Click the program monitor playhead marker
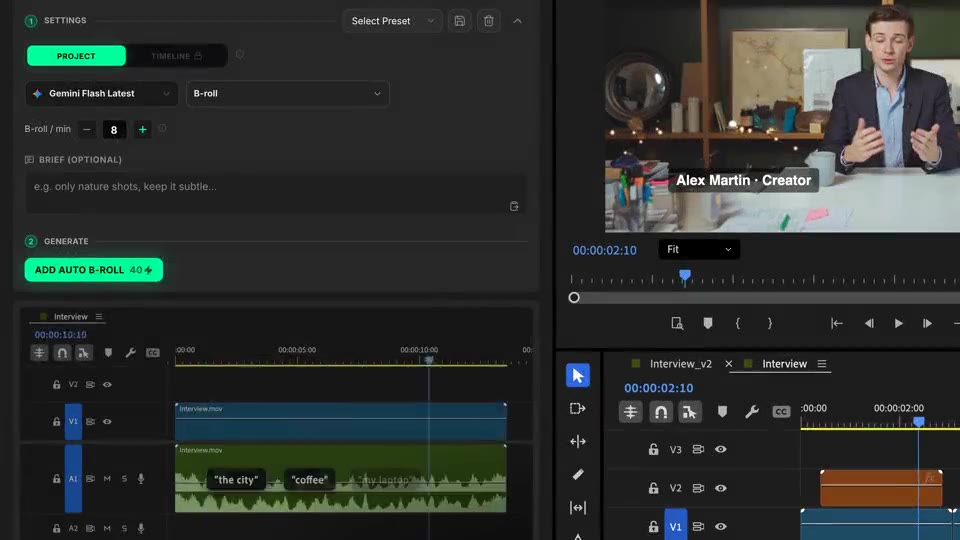 [685, 276]
